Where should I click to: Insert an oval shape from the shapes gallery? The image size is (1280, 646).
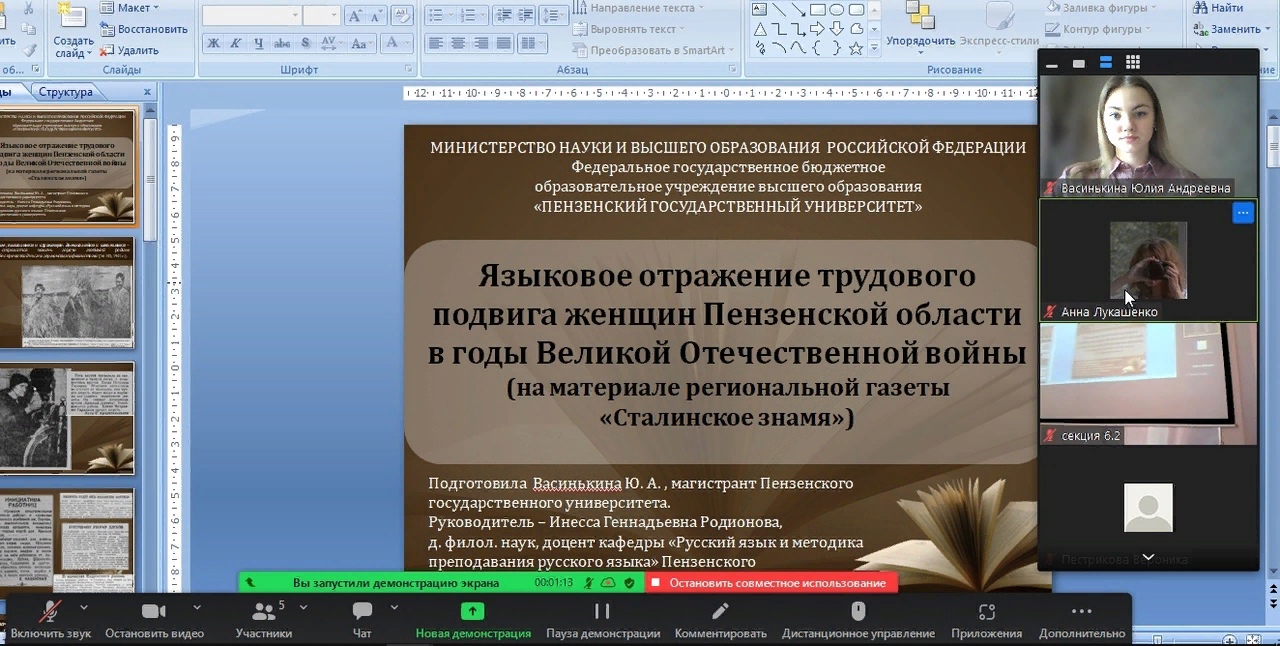pos(836,10)
